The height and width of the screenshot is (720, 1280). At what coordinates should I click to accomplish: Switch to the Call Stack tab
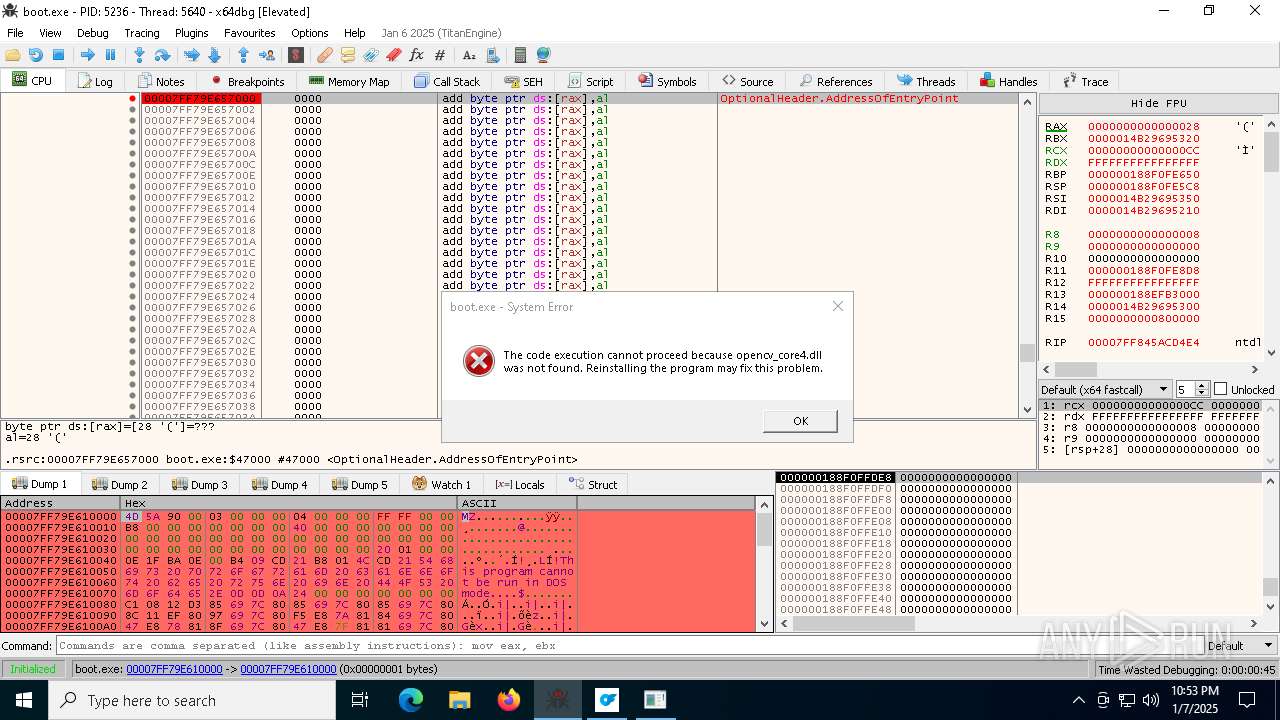click(446, 81)
